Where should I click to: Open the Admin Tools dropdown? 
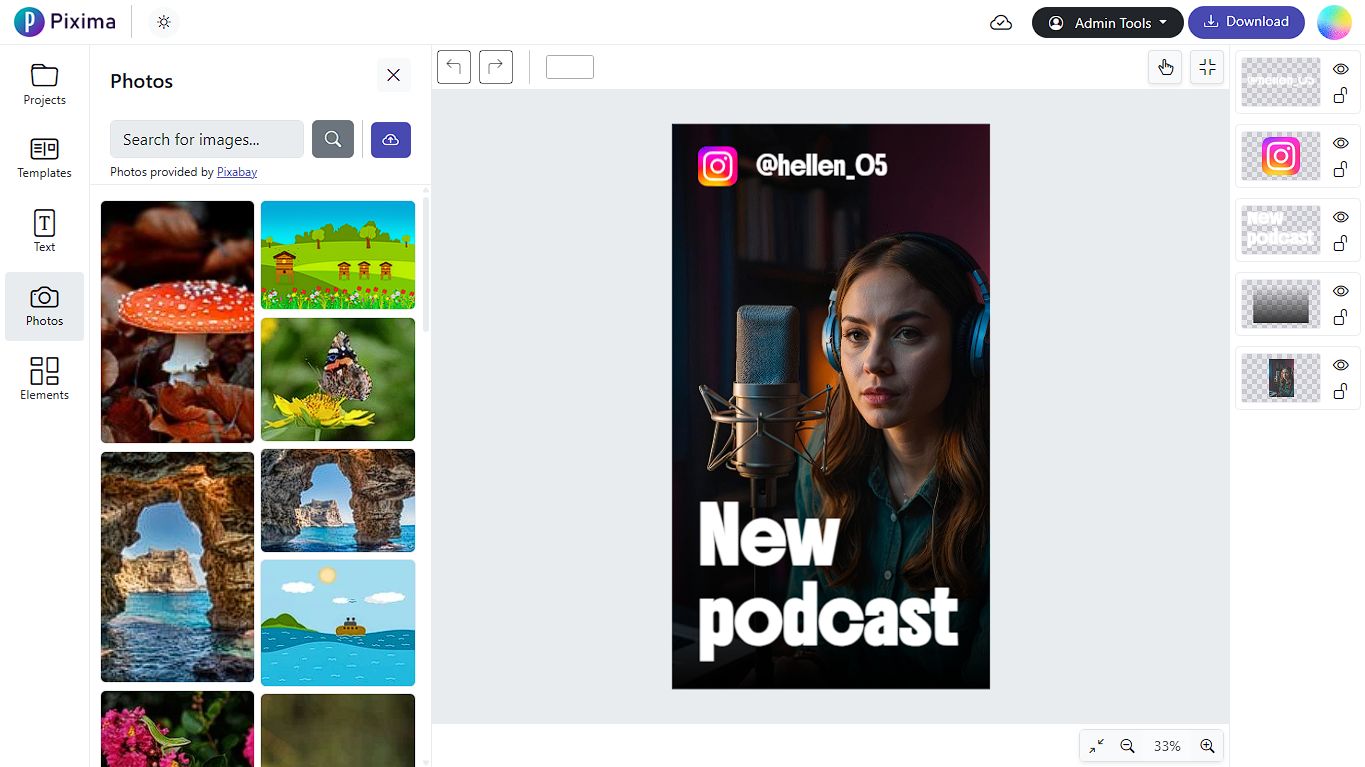(x=1107, y=23)
